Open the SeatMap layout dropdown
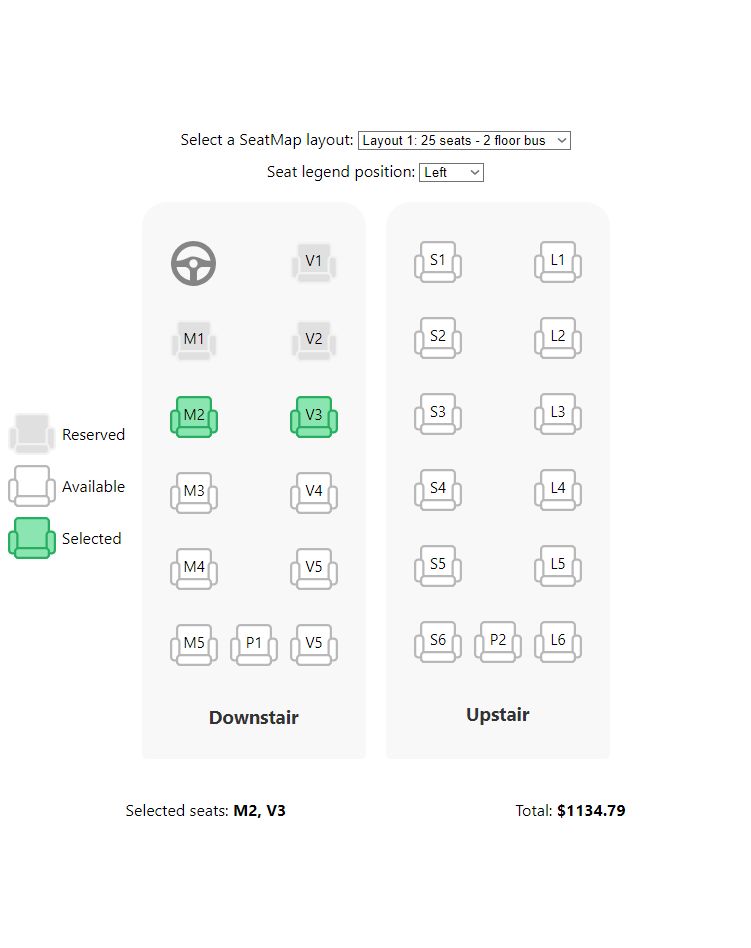 coord(464,141)
